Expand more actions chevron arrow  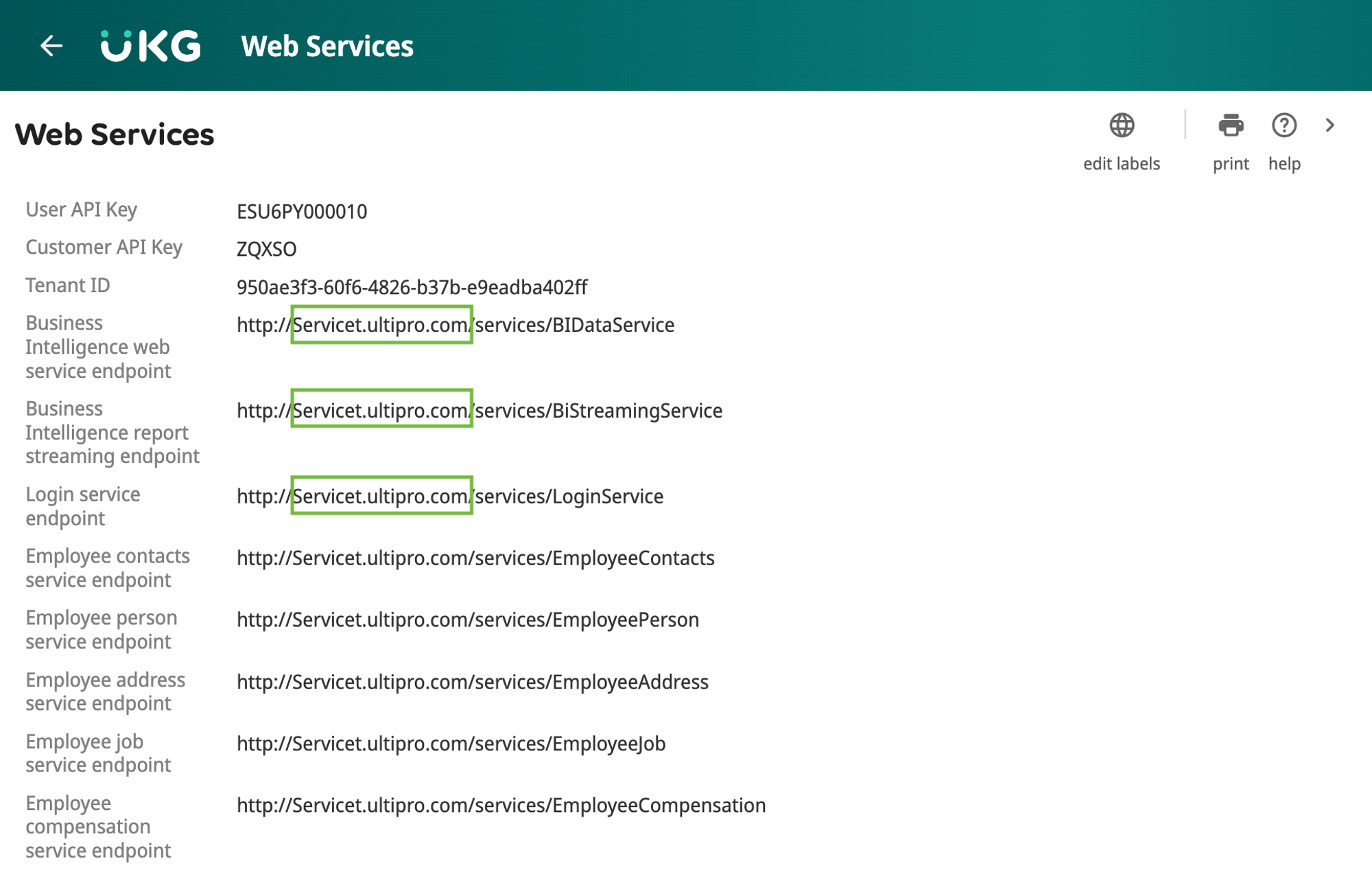pos(1330,125)
